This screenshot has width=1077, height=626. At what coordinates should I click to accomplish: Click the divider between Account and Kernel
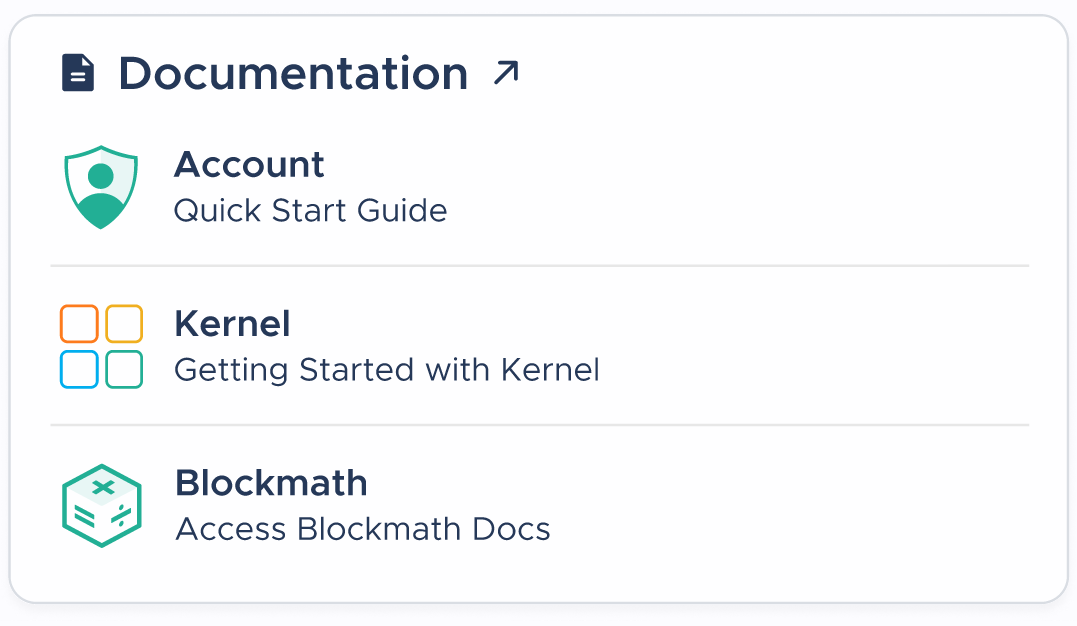(x=540, y=265)
